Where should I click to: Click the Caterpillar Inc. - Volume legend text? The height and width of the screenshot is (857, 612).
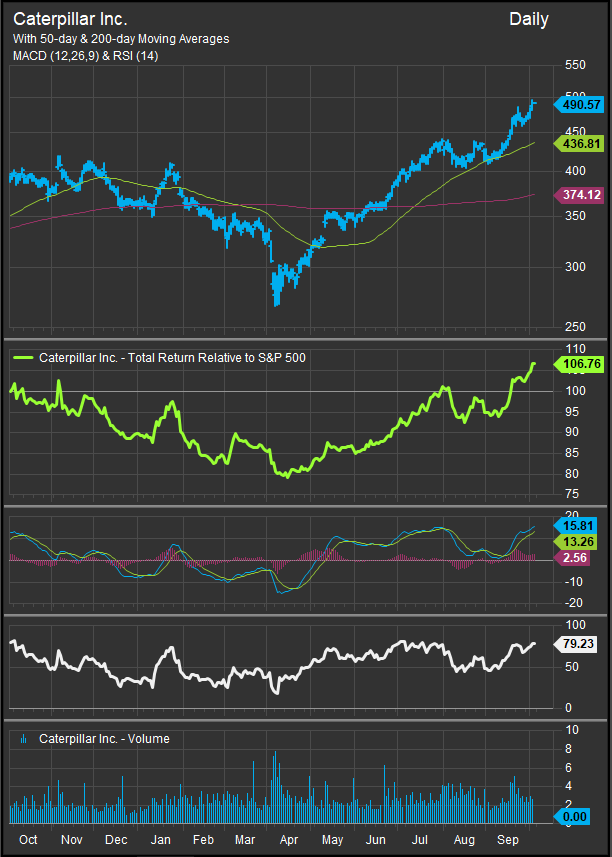pos(104,739)
